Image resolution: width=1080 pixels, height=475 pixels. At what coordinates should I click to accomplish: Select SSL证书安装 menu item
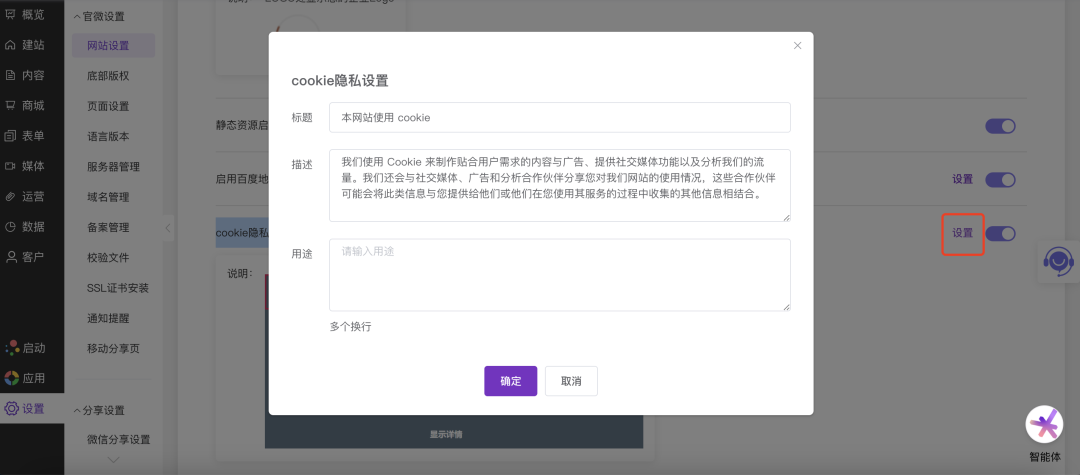tap(117, 288)
